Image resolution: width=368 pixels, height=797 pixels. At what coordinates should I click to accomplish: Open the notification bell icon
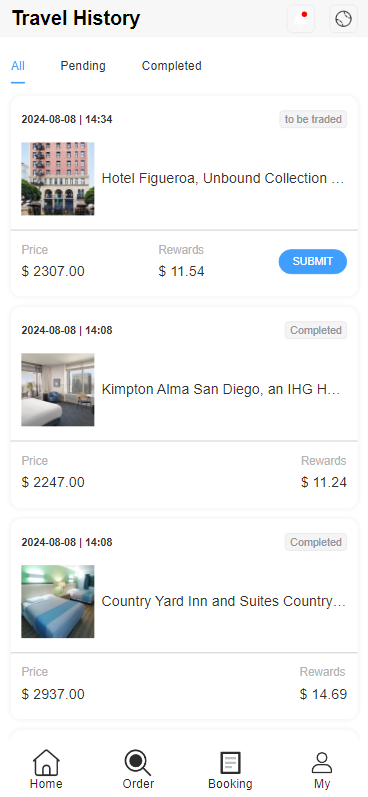point(301,19)
